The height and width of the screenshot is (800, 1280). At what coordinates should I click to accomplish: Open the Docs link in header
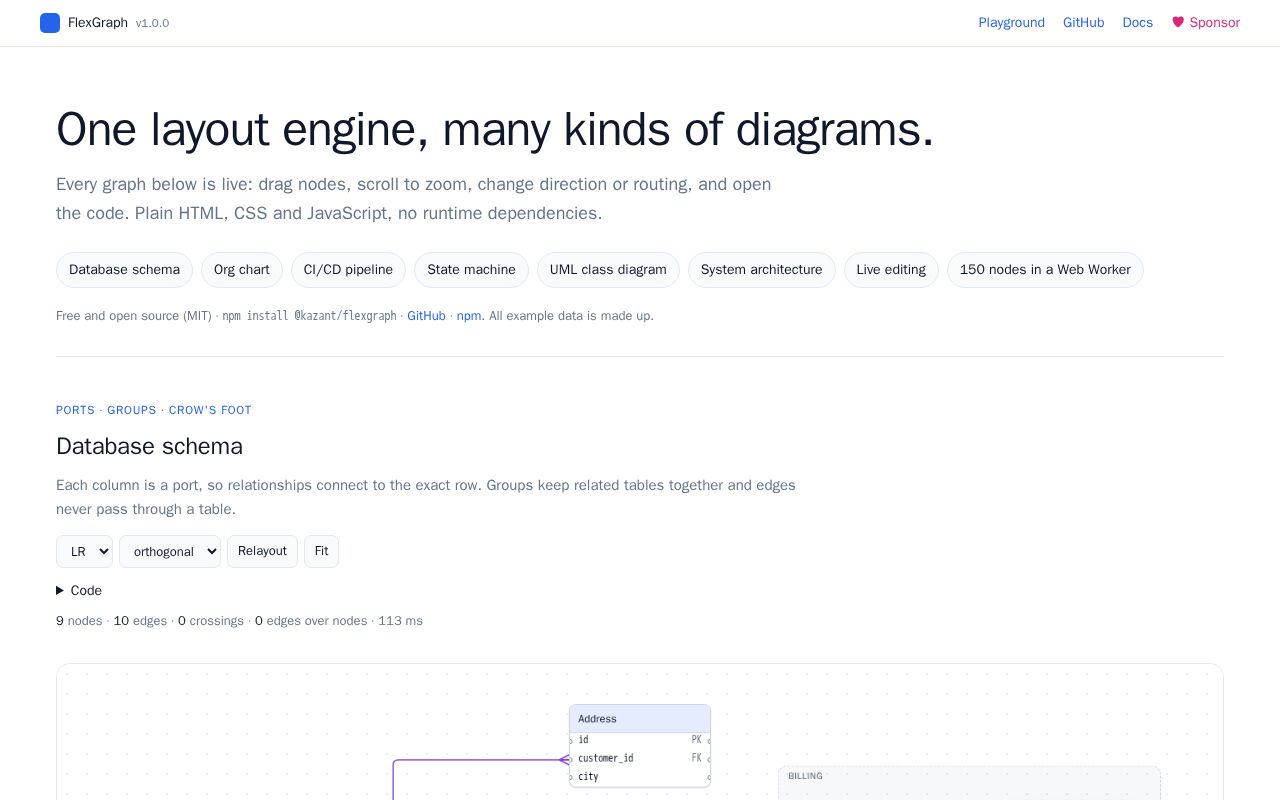coord(1137,22)
